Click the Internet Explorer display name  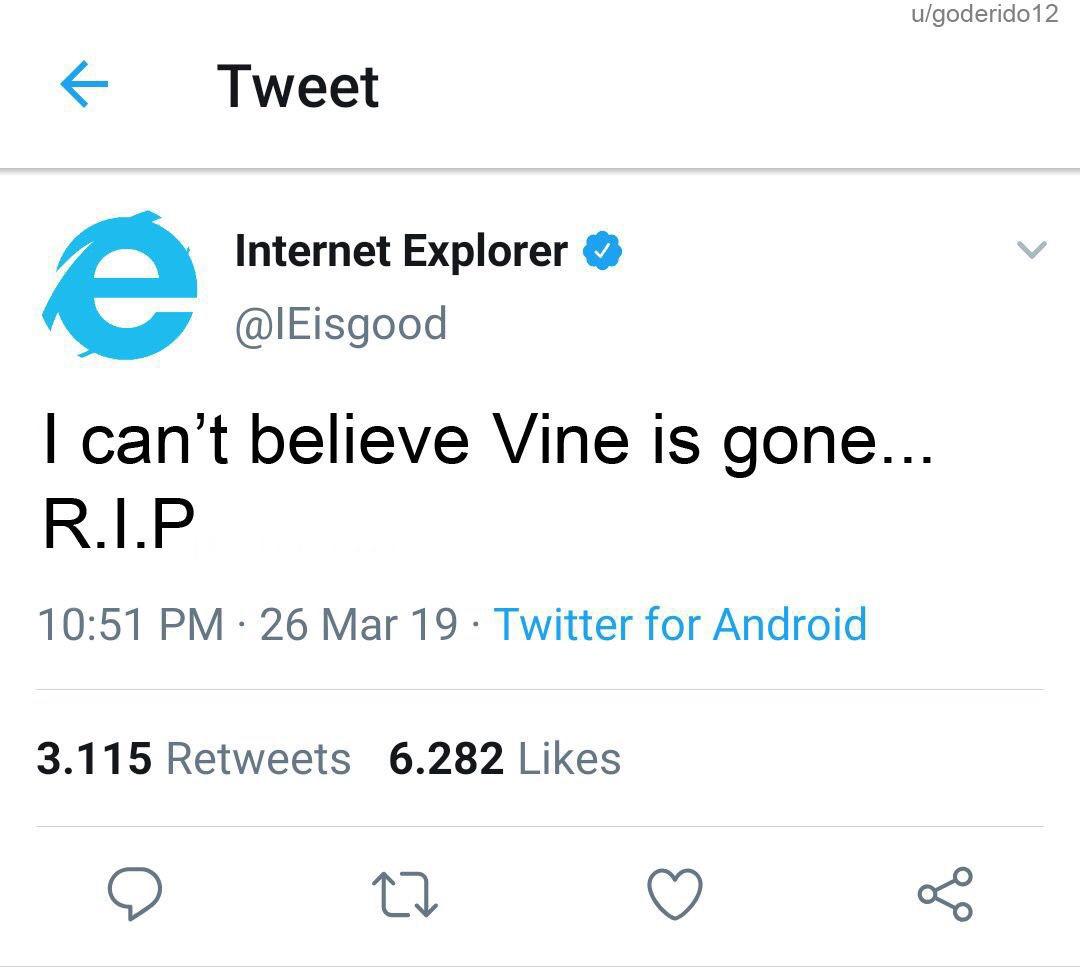click(402, 251)
